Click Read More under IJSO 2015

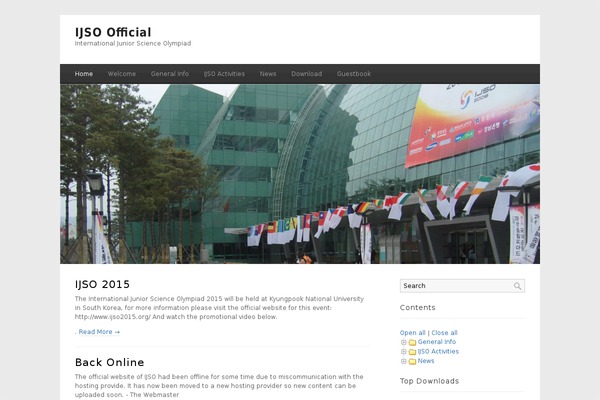pos(99,332)
